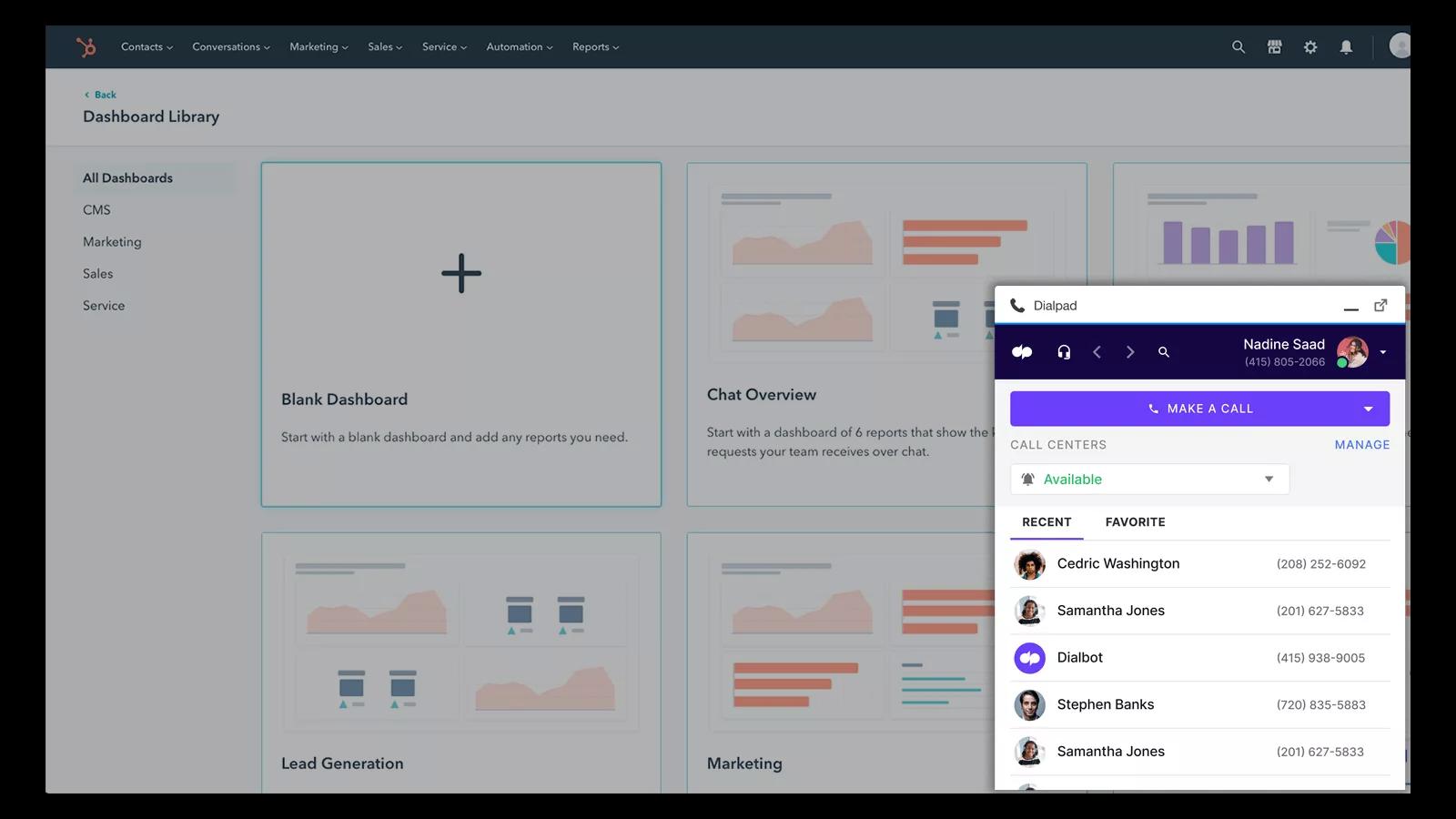This screenshot has width=1456, height=819.
Task: Click phone number (415) 938-9005
Action: (x=1320, y=658)
